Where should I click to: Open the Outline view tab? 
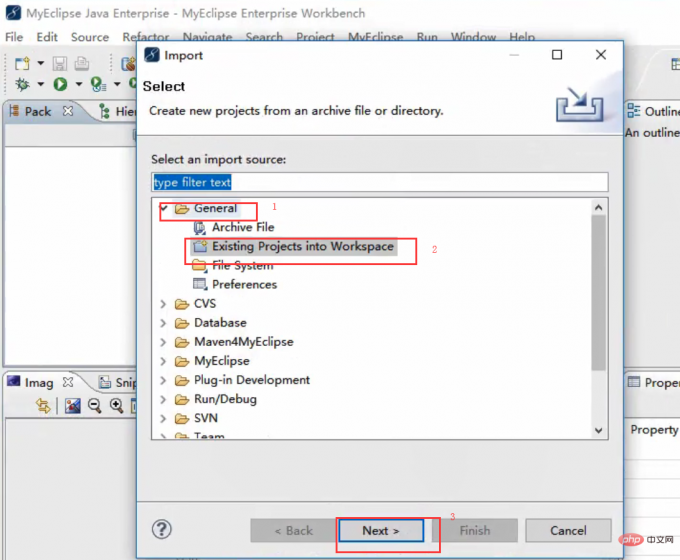click(x=653, y=111)
